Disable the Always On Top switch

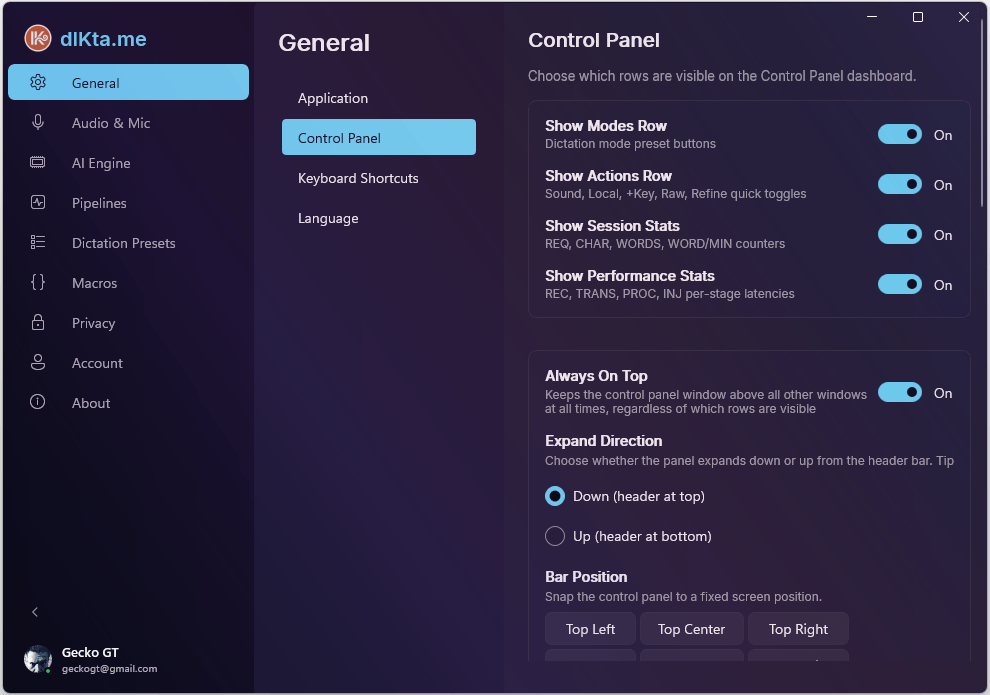tap(900, 392)
